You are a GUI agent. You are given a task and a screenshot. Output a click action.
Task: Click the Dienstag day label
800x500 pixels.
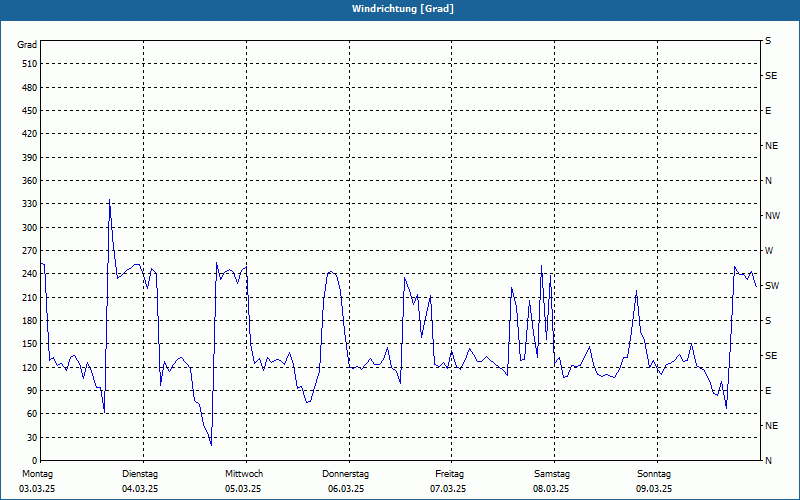tap(140, 474)
